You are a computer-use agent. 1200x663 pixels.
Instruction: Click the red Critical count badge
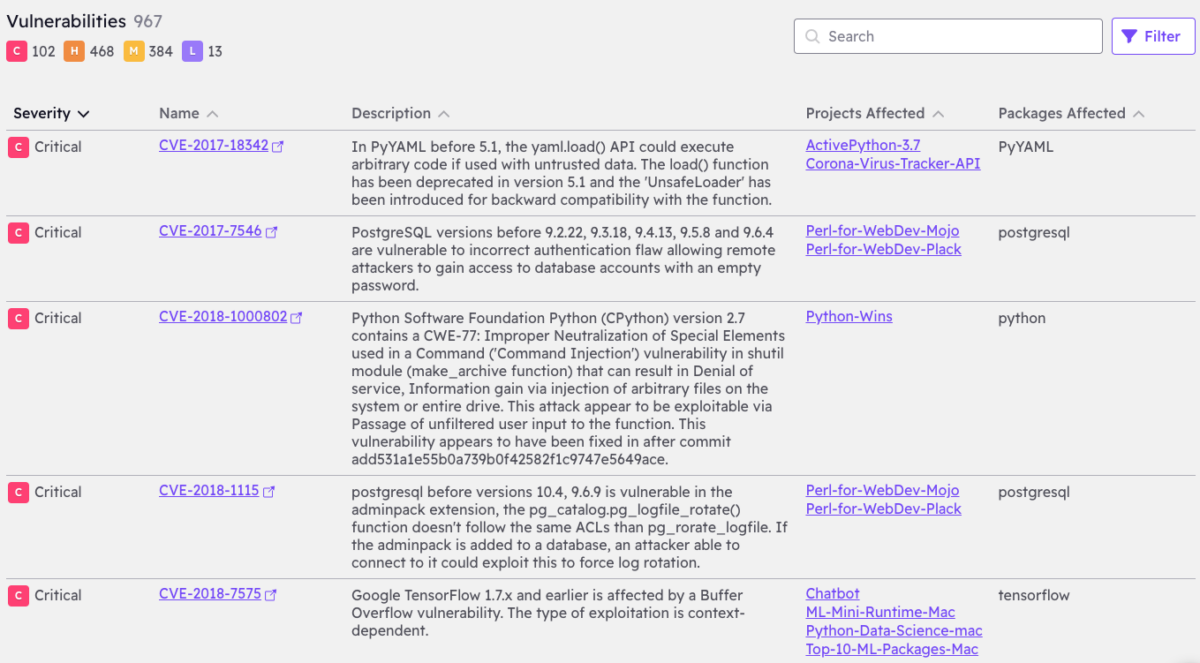click(x=17, y=51)
